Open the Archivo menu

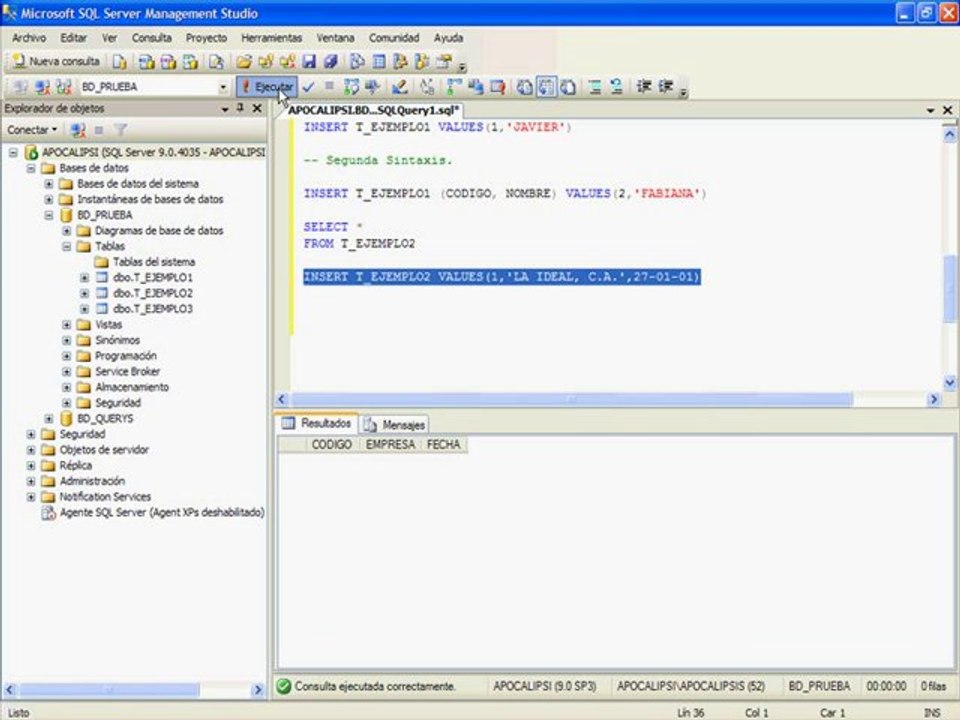click(29, 38)
